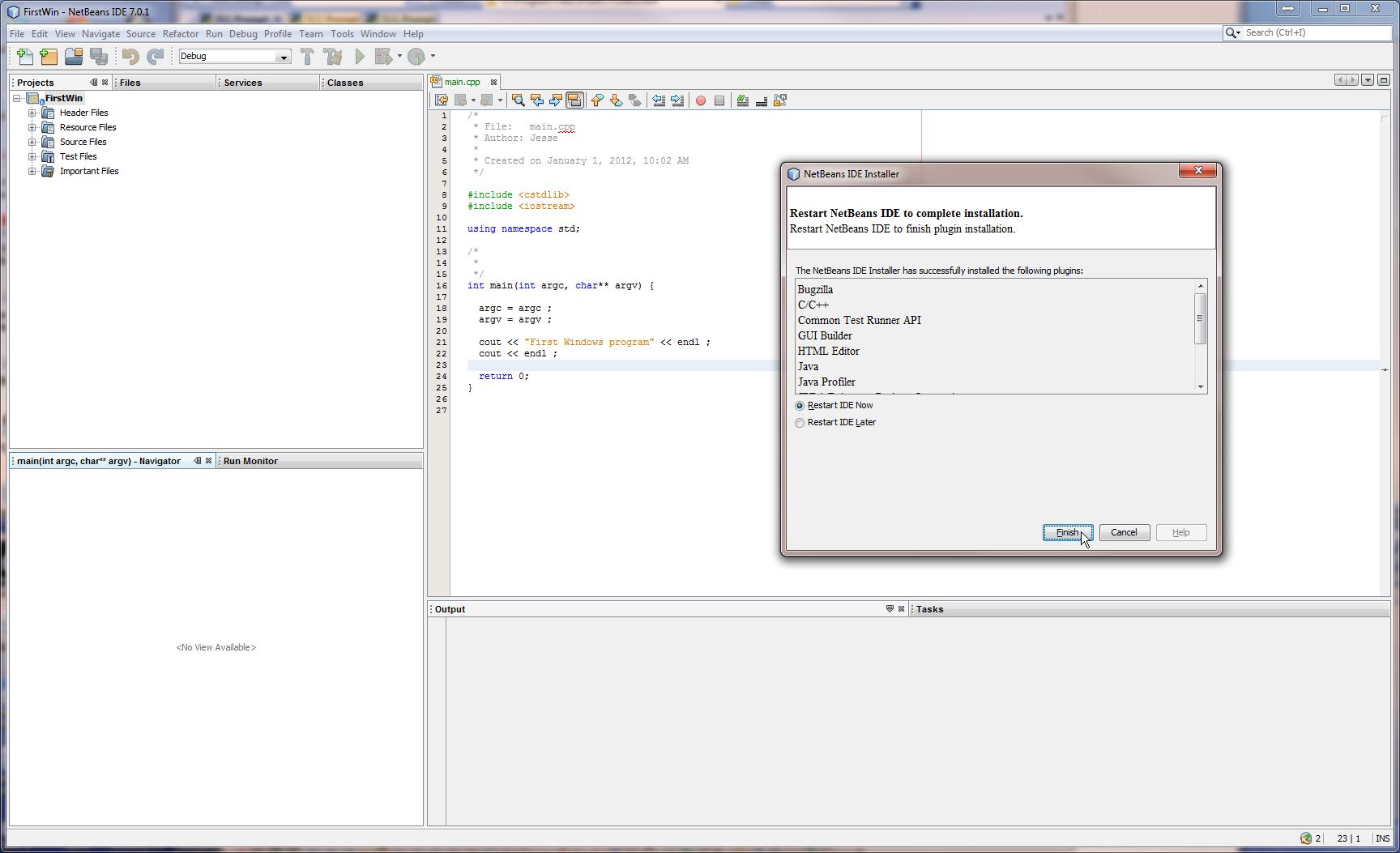
Task: Click the Uncomment lines icon
Action: click(x=762, y=100)
